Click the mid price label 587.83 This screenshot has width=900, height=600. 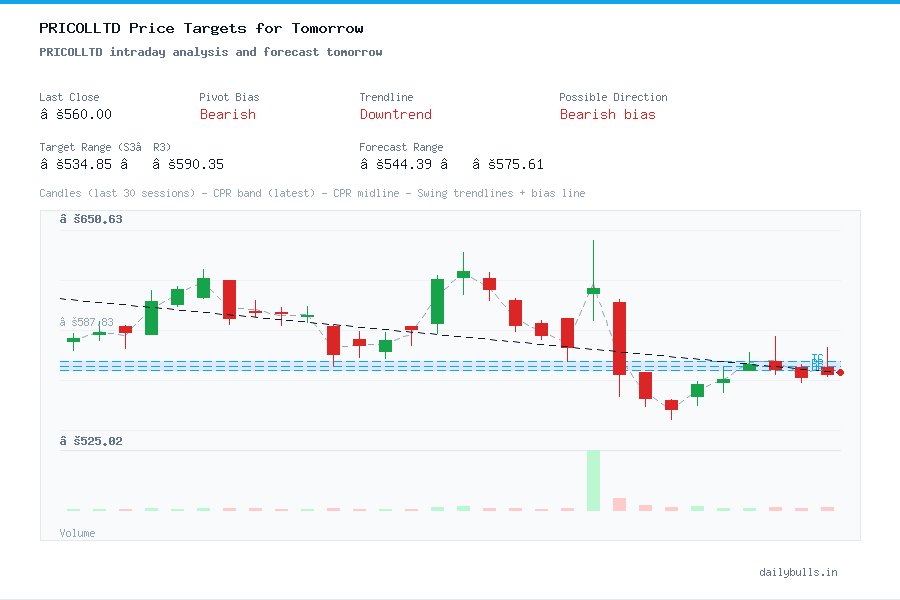click(87, 322)
